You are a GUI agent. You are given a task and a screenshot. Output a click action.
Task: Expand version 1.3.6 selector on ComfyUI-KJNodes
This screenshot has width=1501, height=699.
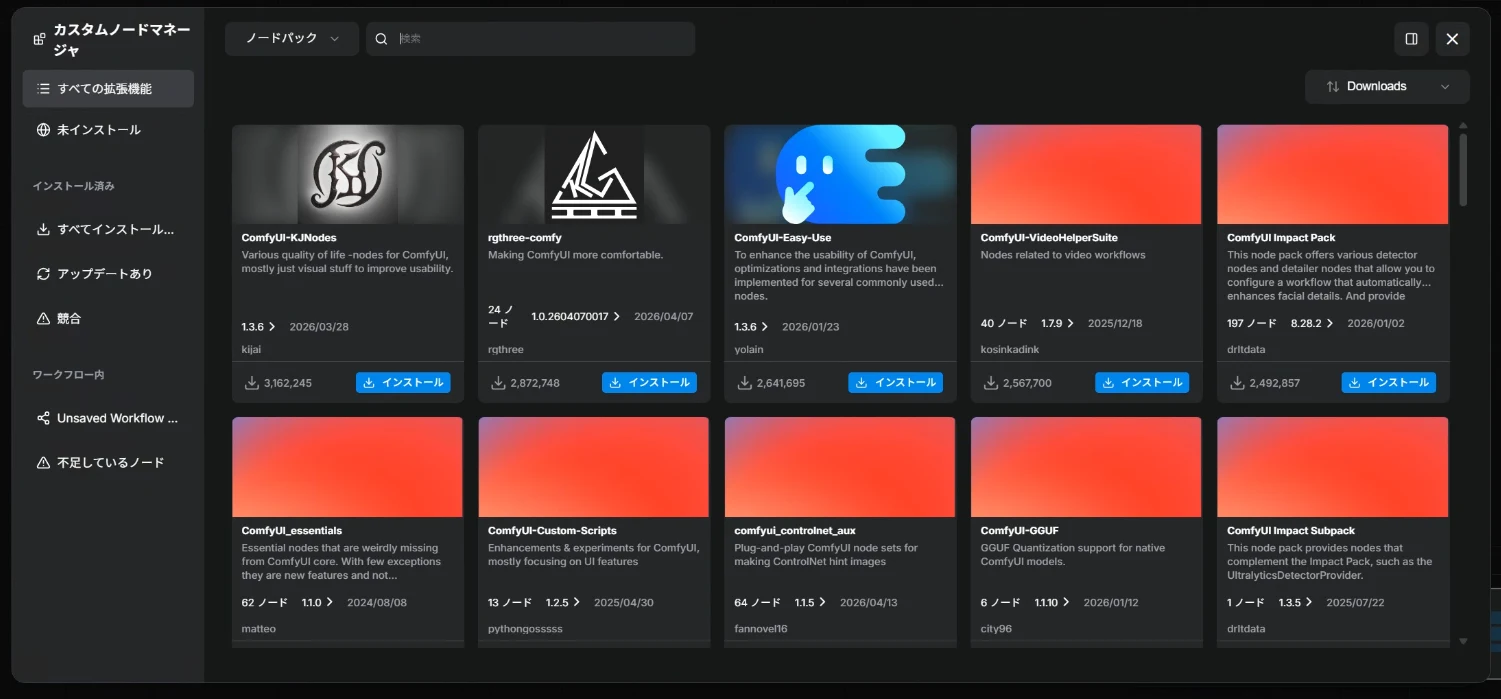[x=258, y=327]
